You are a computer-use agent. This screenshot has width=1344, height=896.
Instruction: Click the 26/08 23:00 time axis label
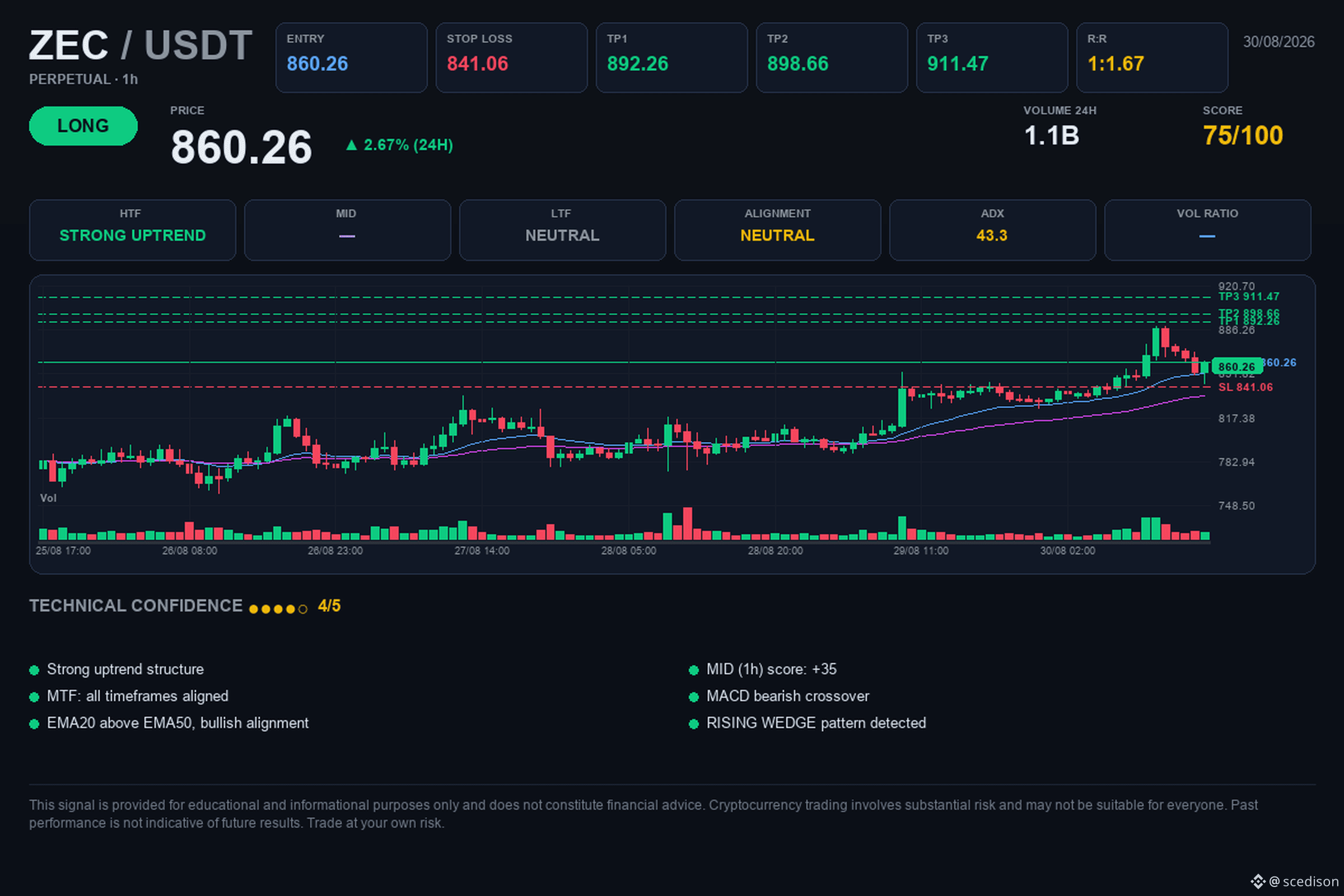[x=335, y=551]
